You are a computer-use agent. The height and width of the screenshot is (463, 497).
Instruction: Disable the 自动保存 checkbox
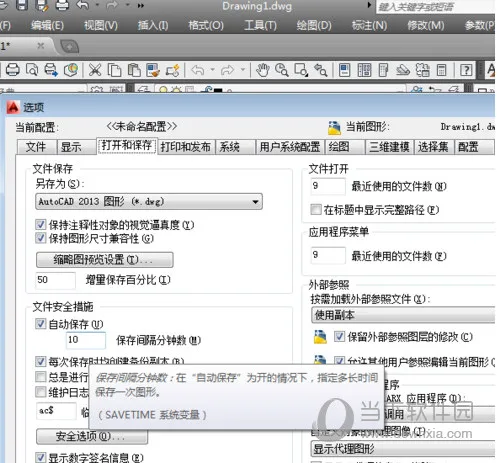point(40,324)
